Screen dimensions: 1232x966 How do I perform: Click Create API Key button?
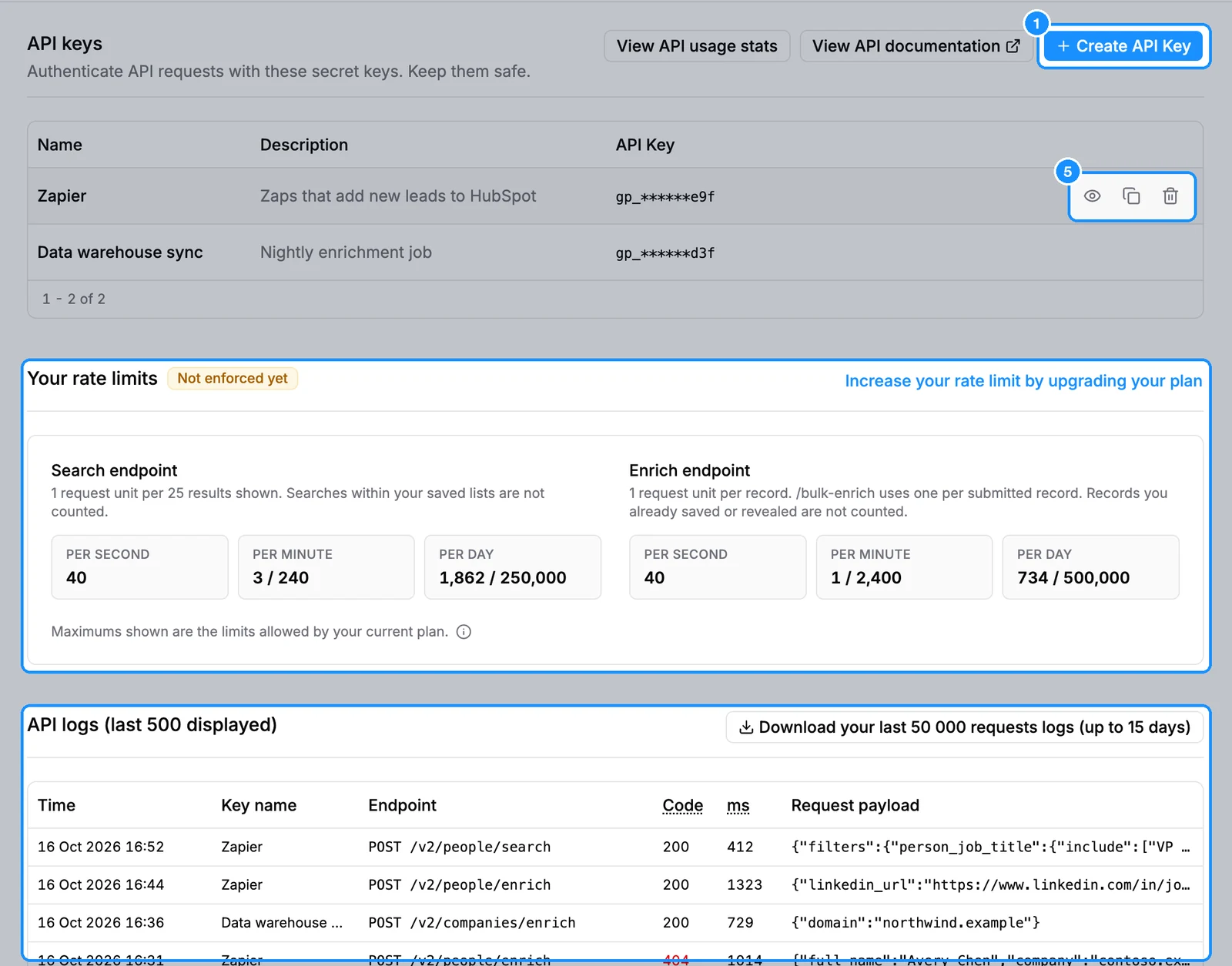(1124, 46)
